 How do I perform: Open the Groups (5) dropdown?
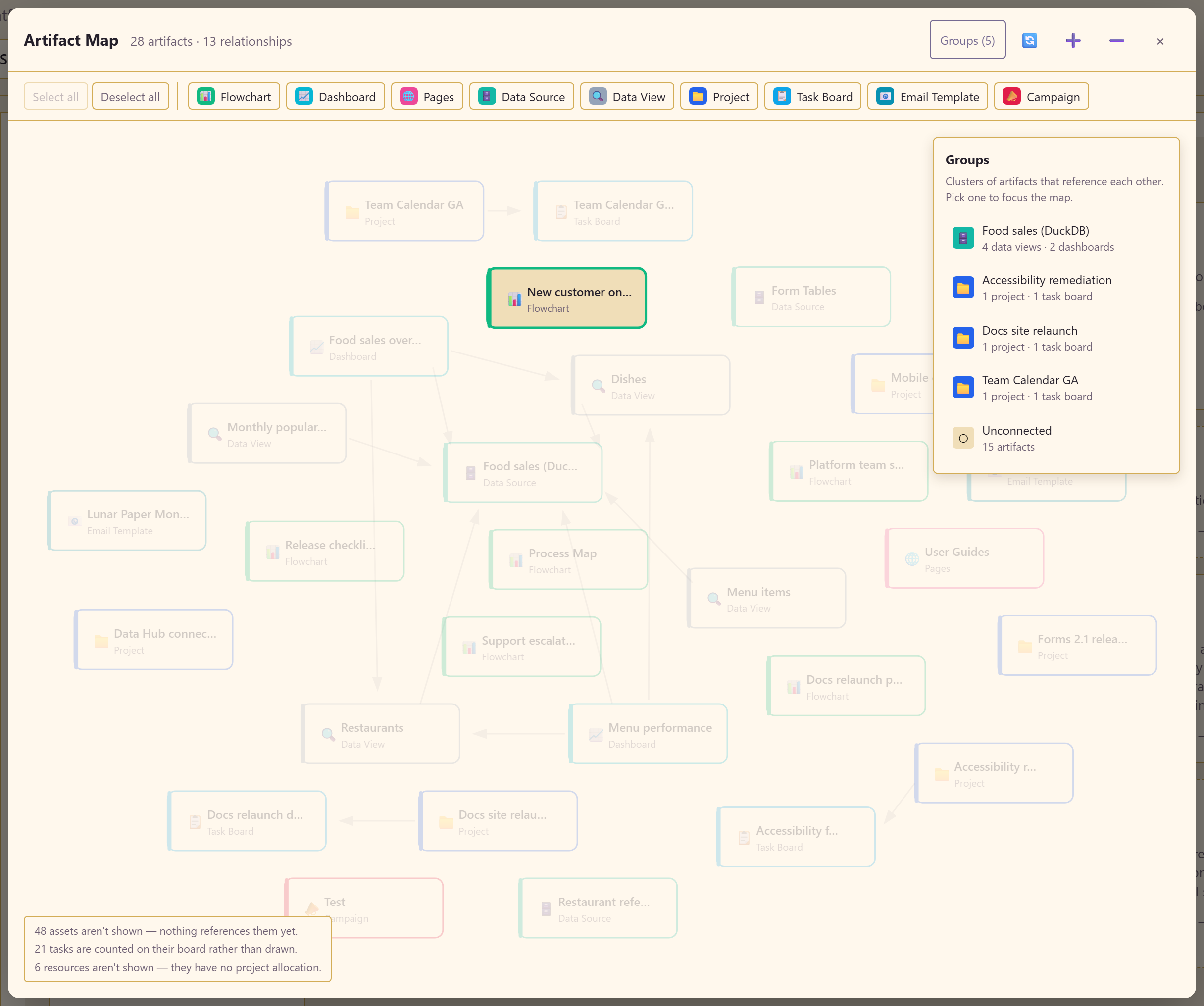tap(967, 40)
